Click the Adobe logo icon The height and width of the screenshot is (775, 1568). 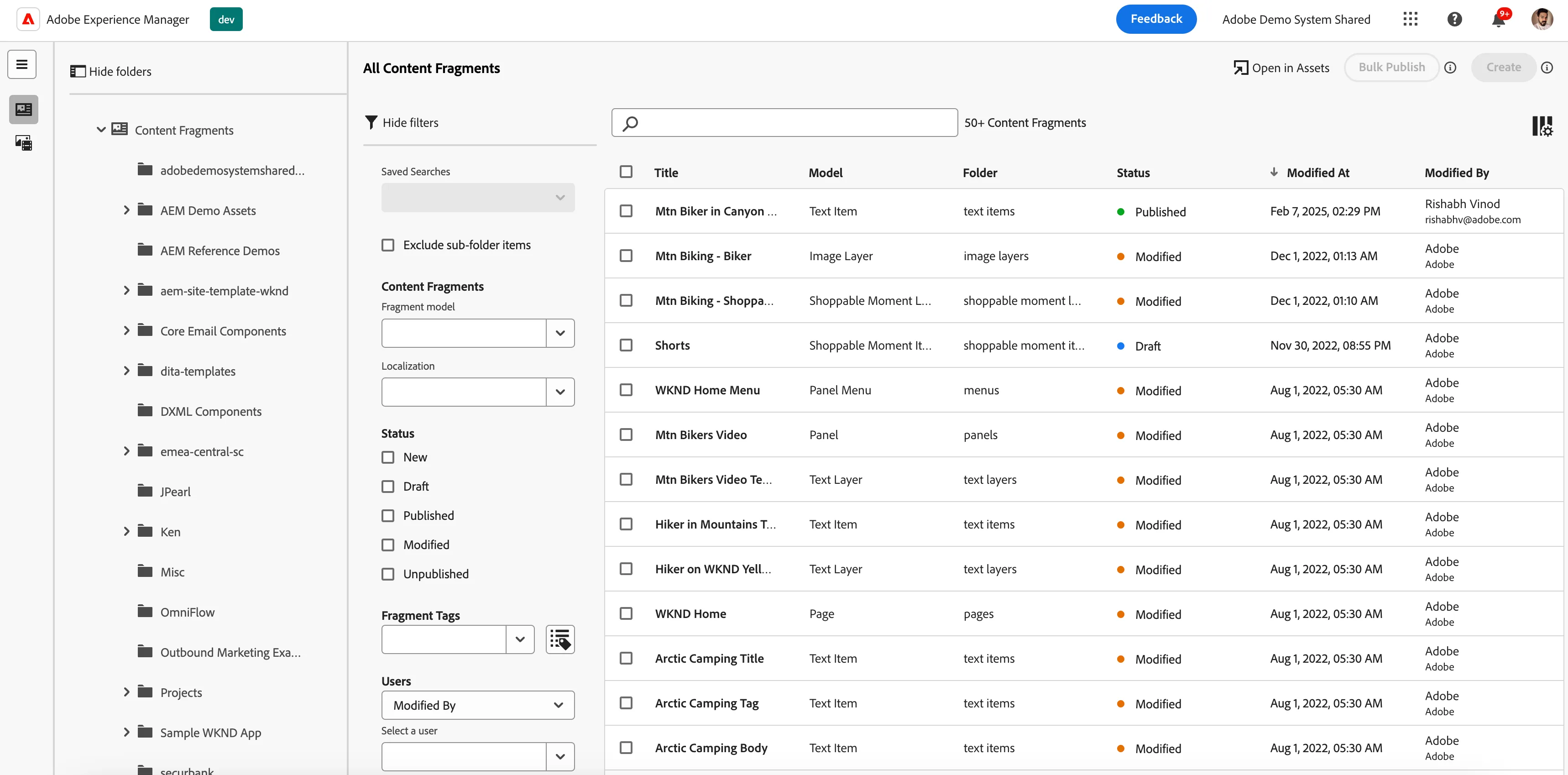pos(28,20)
